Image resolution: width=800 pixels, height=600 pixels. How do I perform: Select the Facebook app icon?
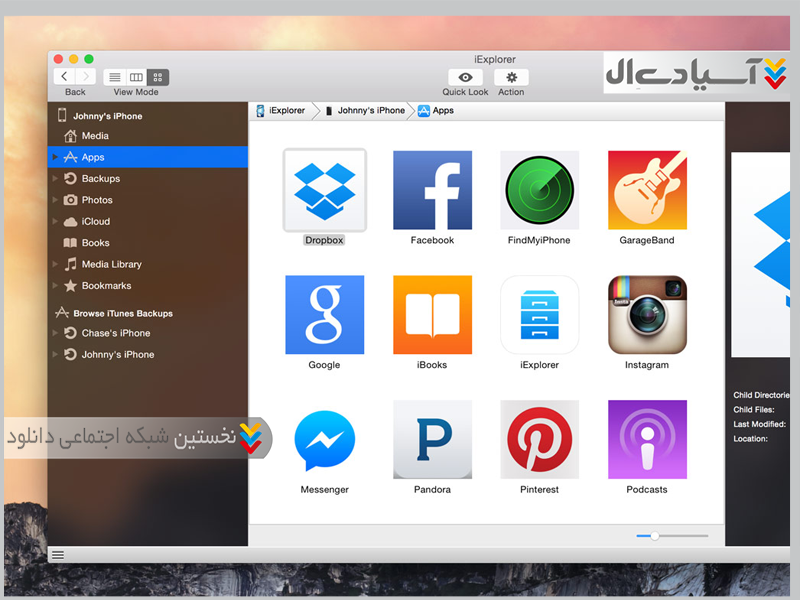click(x=432, y=190)
